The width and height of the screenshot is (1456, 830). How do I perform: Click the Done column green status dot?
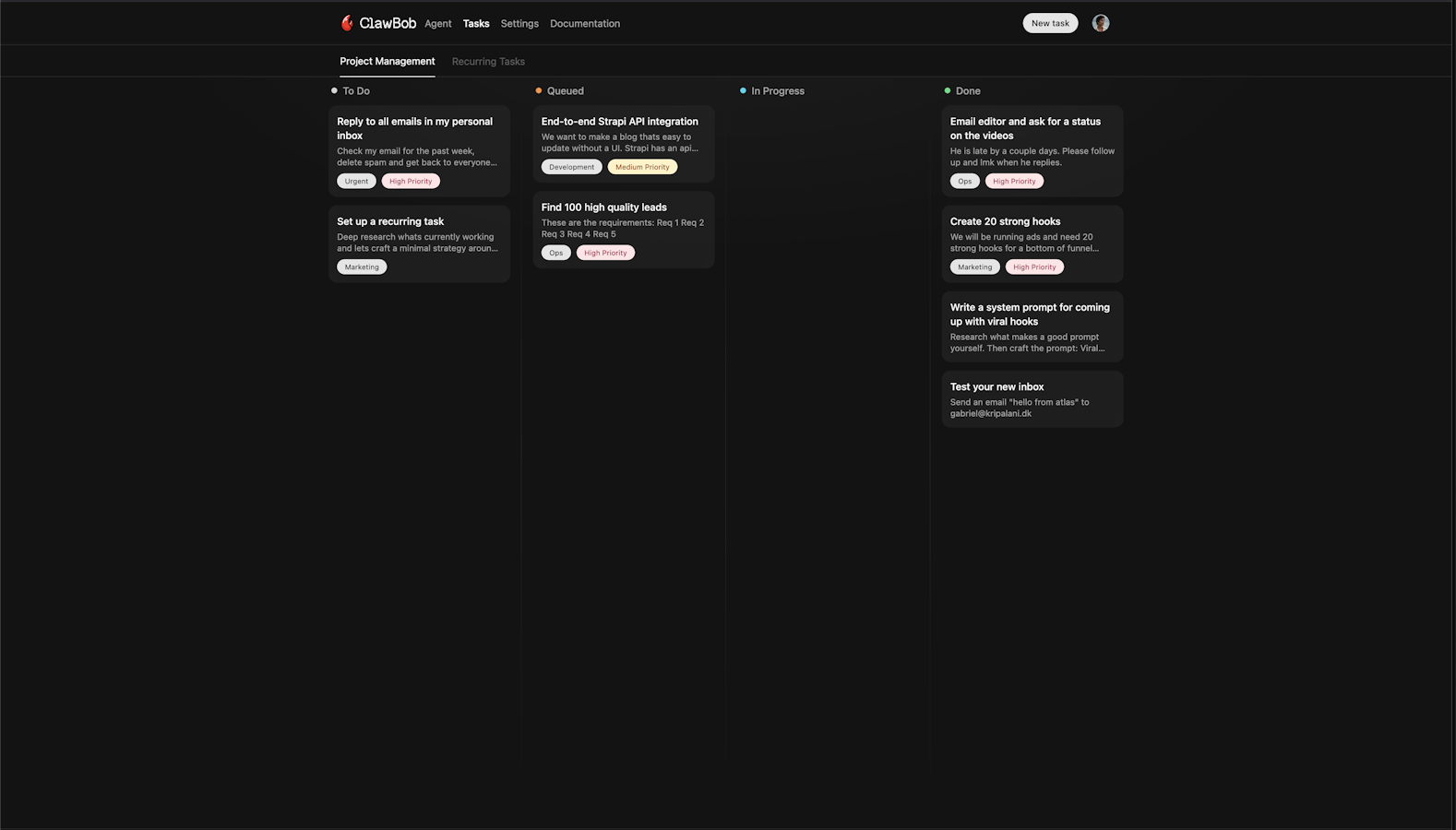click(947, 91)
